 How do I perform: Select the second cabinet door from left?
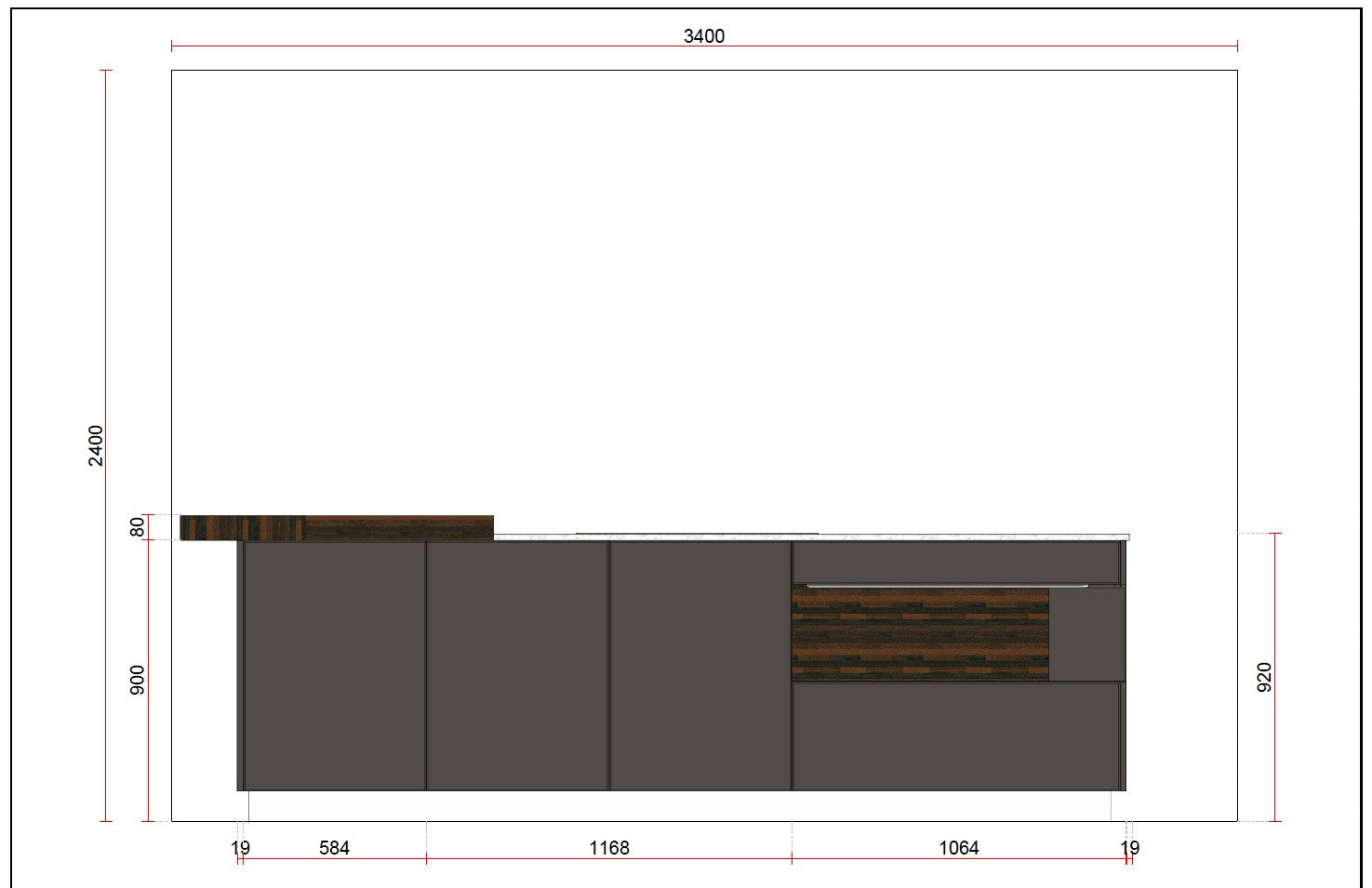tap(517, 665)
